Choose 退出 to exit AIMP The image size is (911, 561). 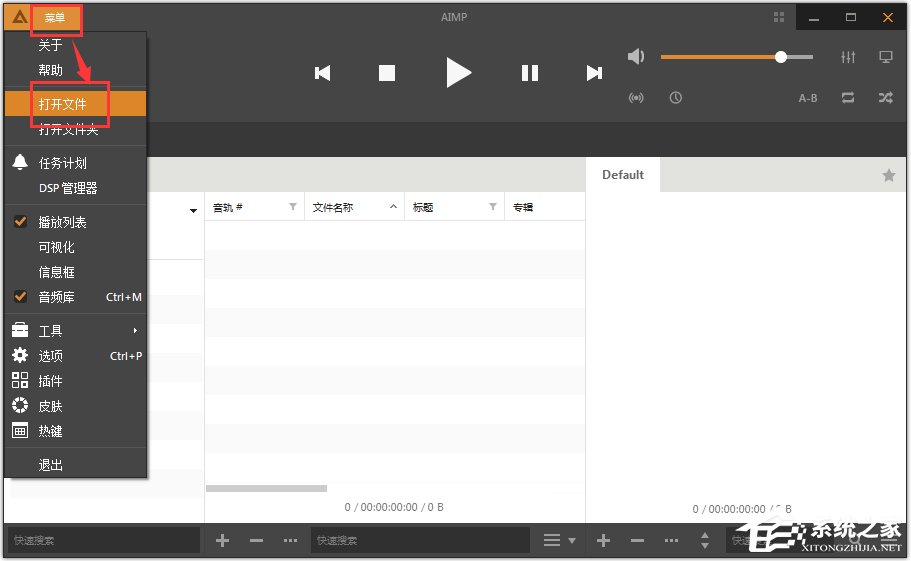(x=51, y=465)
